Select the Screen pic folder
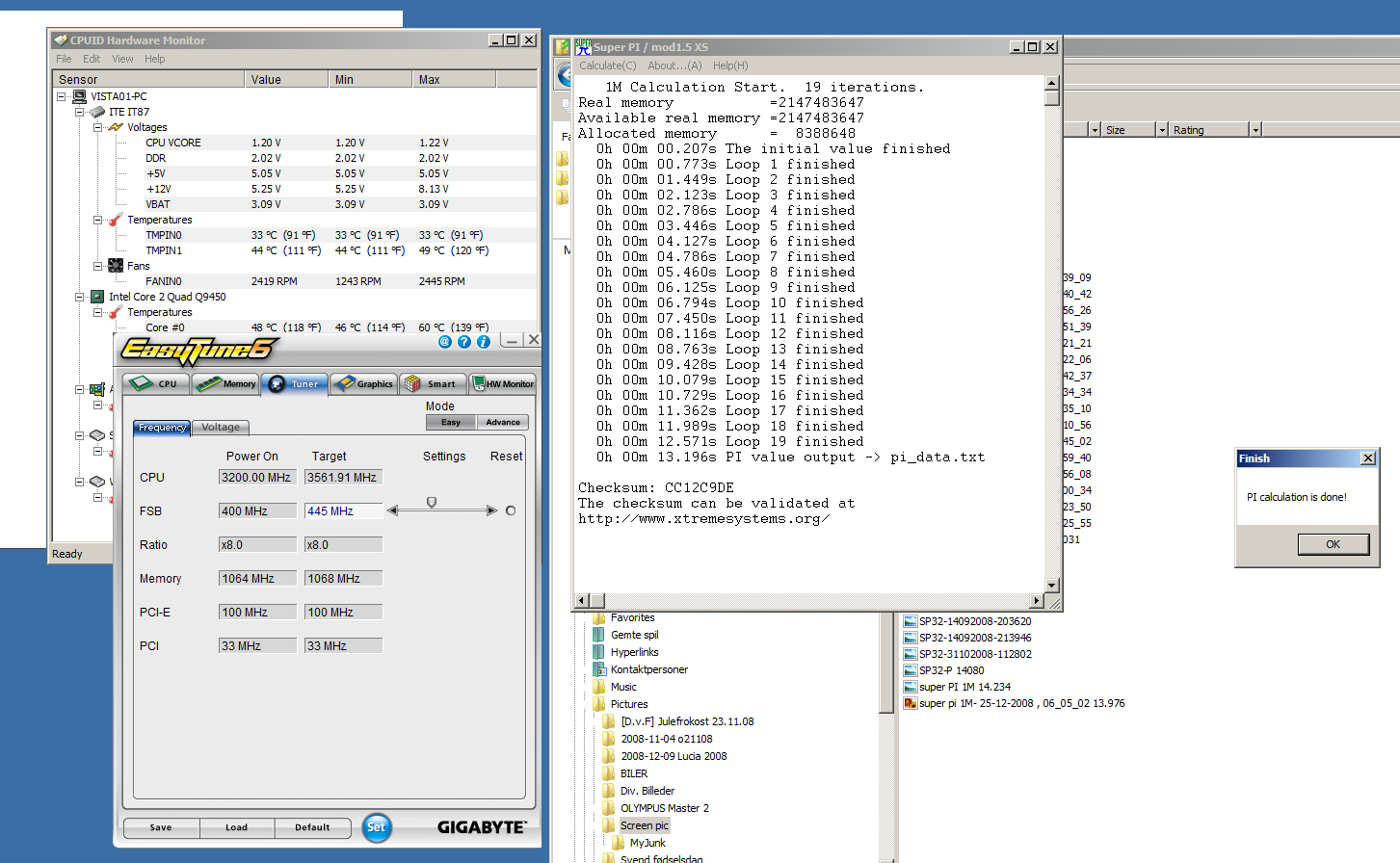Screen dimensions: 1400x863 click(x=645, y=825)
